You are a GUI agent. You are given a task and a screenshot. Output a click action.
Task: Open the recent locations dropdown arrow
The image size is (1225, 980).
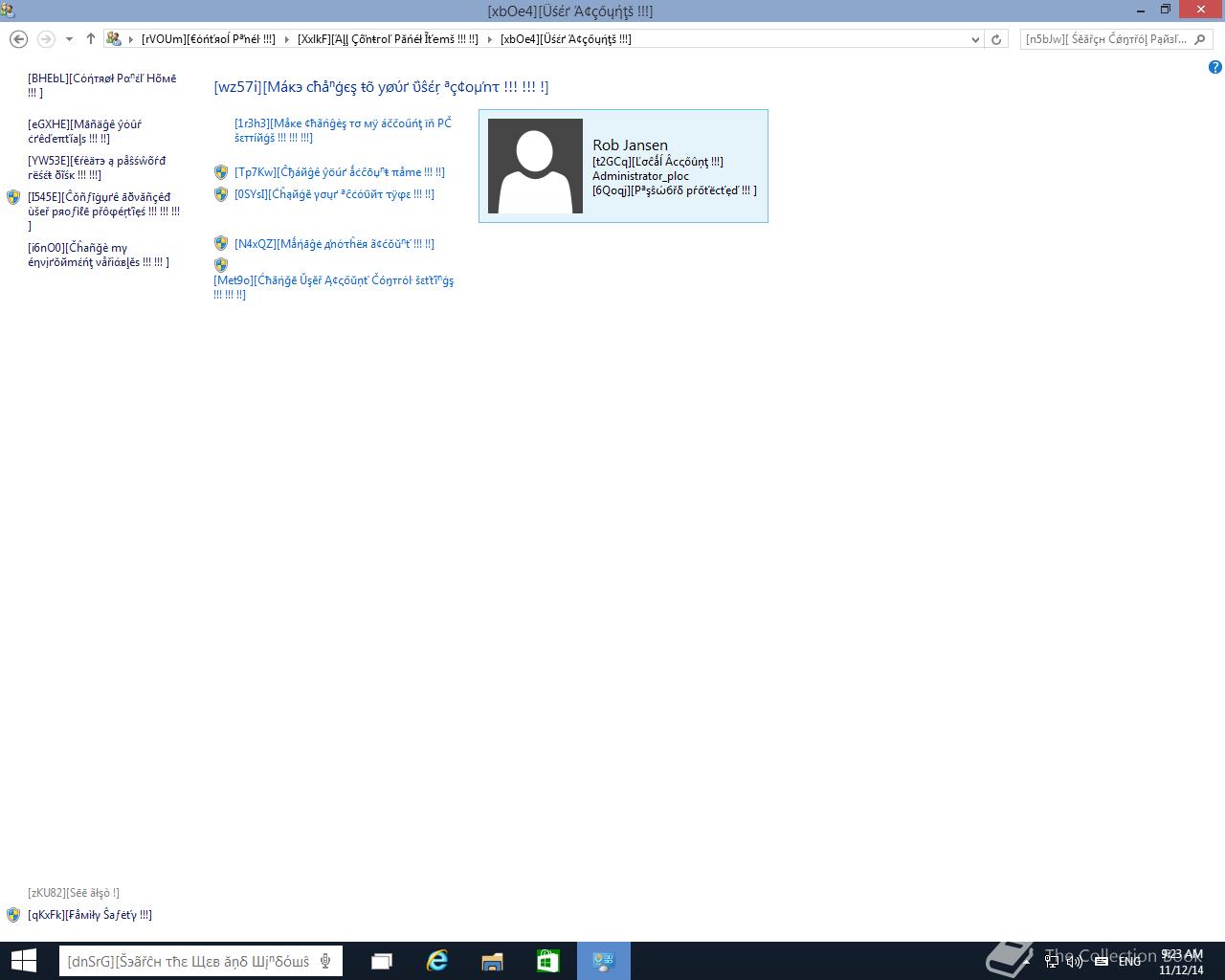click(x=69, y=39)
